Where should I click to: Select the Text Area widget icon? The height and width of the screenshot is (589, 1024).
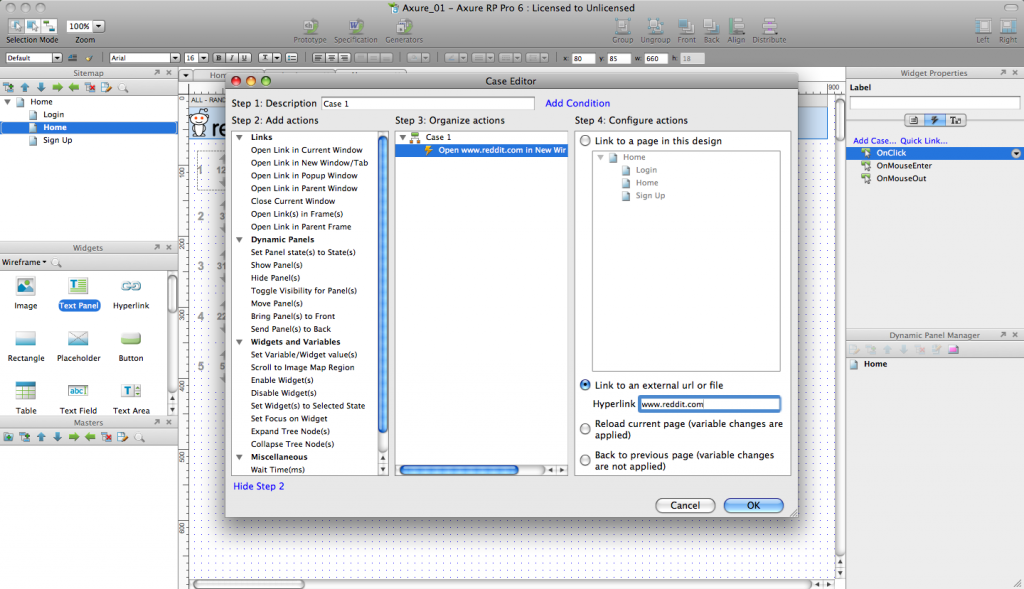(x=131, y=390)
